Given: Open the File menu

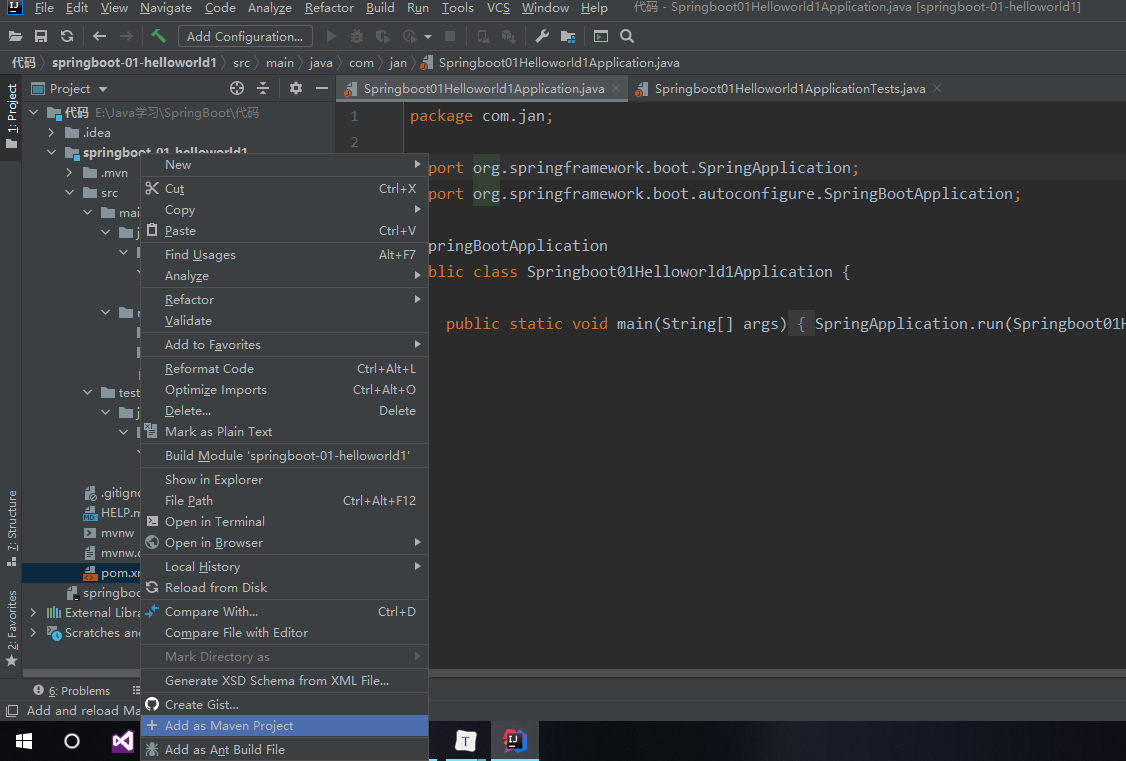Looking at the screenshot, I should (x=44, y=8).
